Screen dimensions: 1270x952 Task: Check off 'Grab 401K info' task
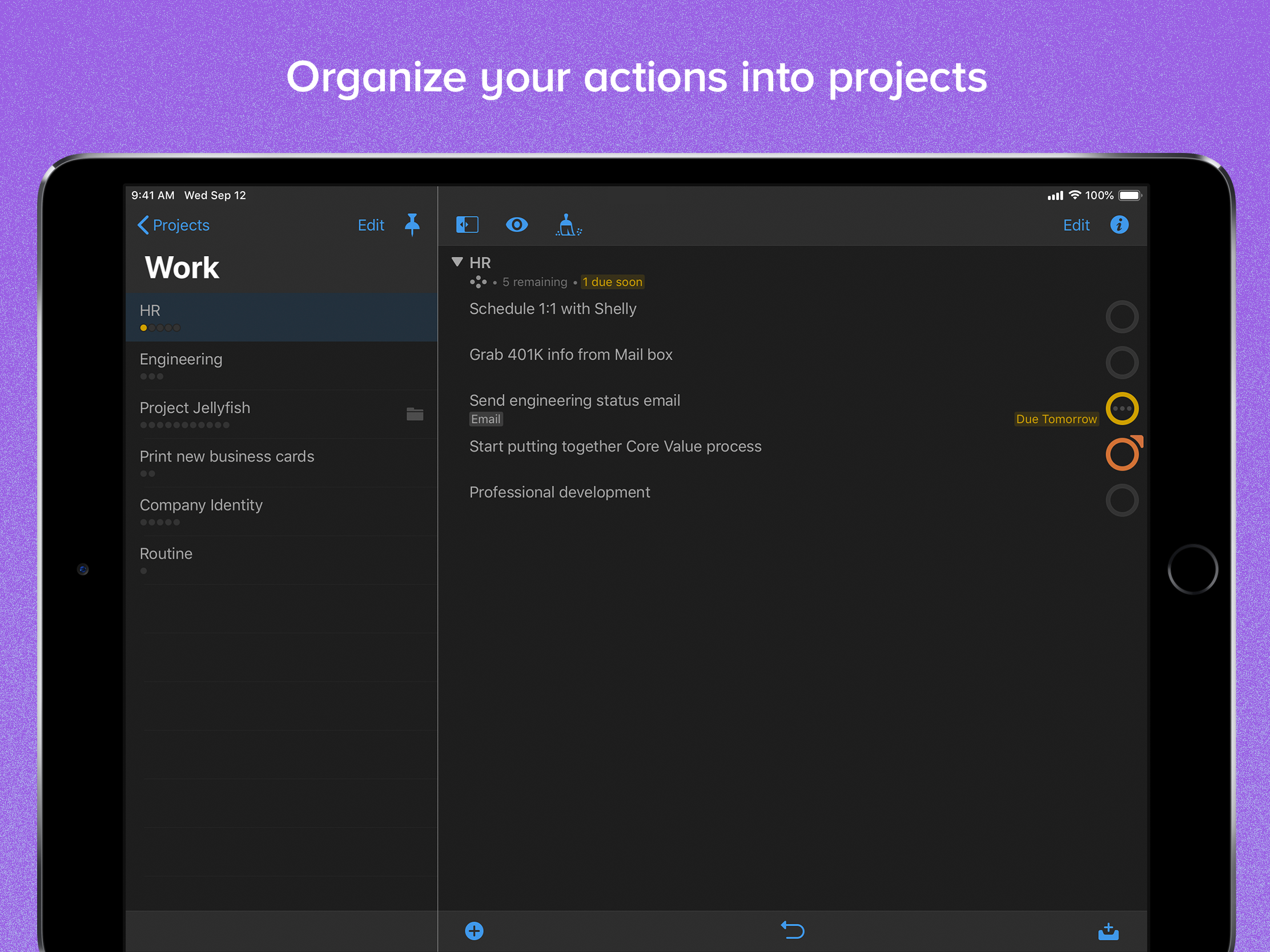point(1122,362)
